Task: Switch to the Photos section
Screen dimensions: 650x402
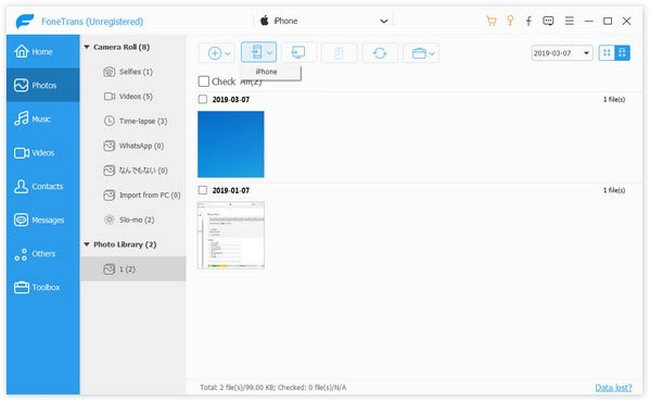Action: [x=43, y=85]
